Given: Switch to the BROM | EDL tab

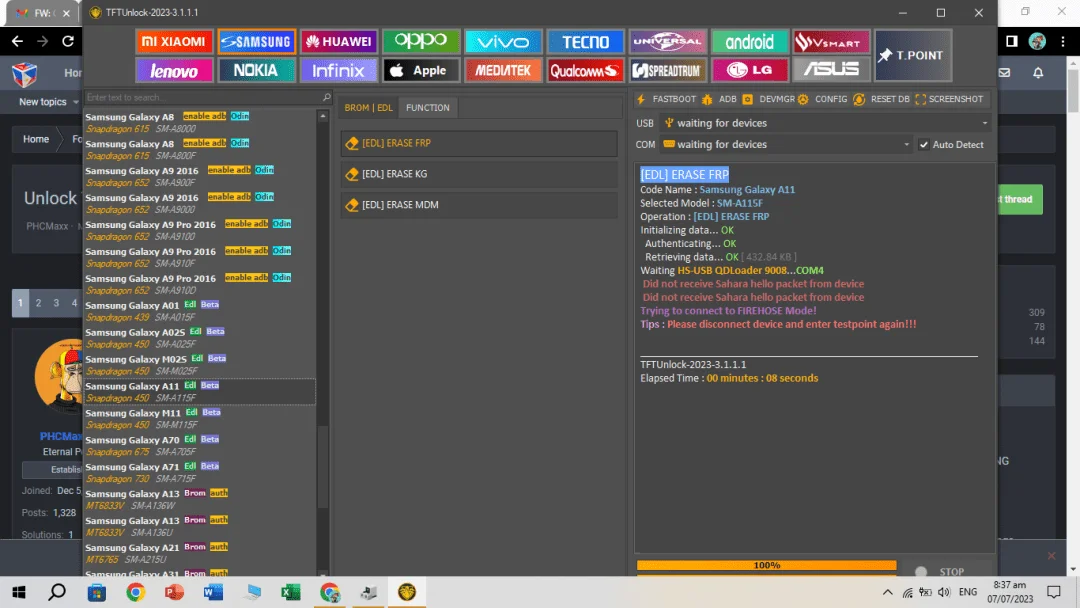Looking at the screenshot, I should pos(368,107).
